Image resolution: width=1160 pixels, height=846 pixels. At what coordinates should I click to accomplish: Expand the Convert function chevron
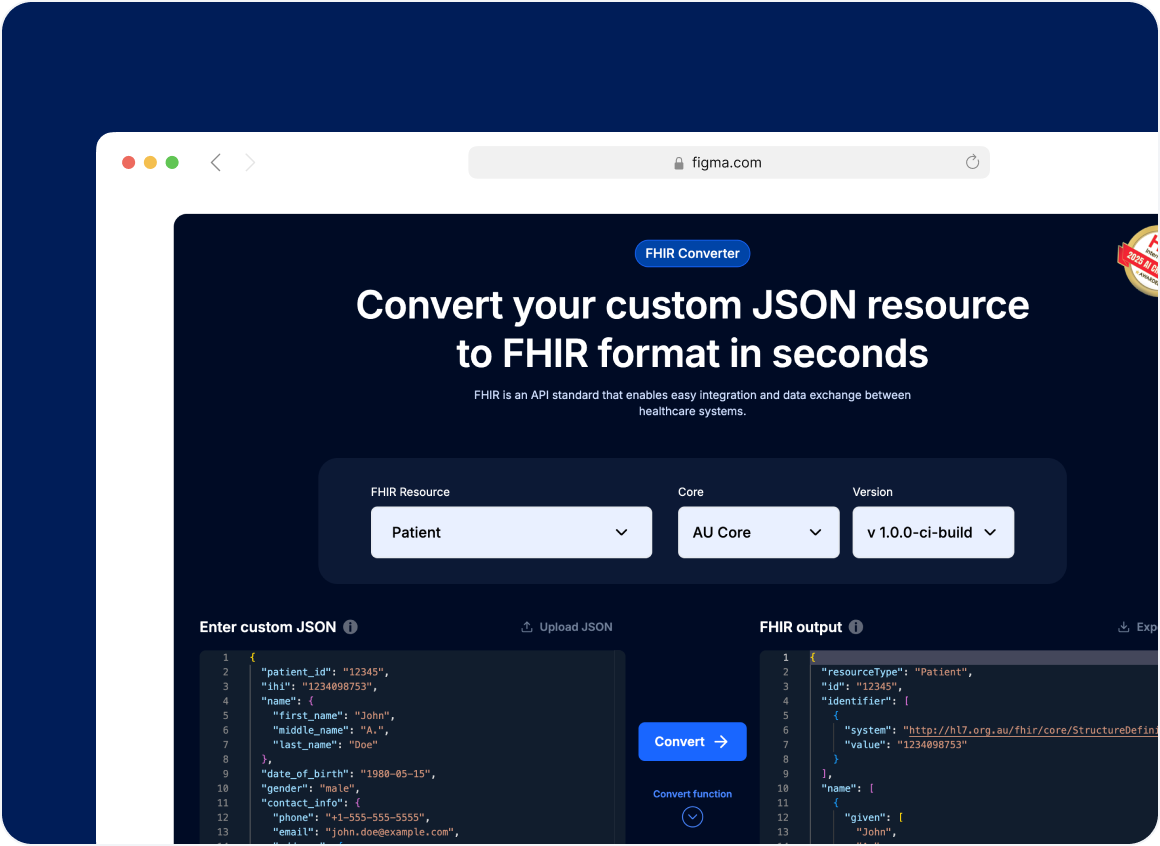point(692,817)
